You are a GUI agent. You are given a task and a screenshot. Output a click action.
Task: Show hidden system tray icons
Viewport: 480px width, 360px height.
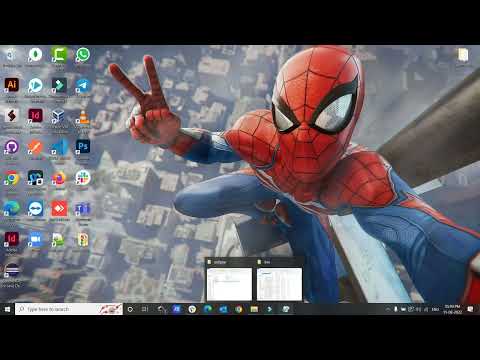[387, 309]
